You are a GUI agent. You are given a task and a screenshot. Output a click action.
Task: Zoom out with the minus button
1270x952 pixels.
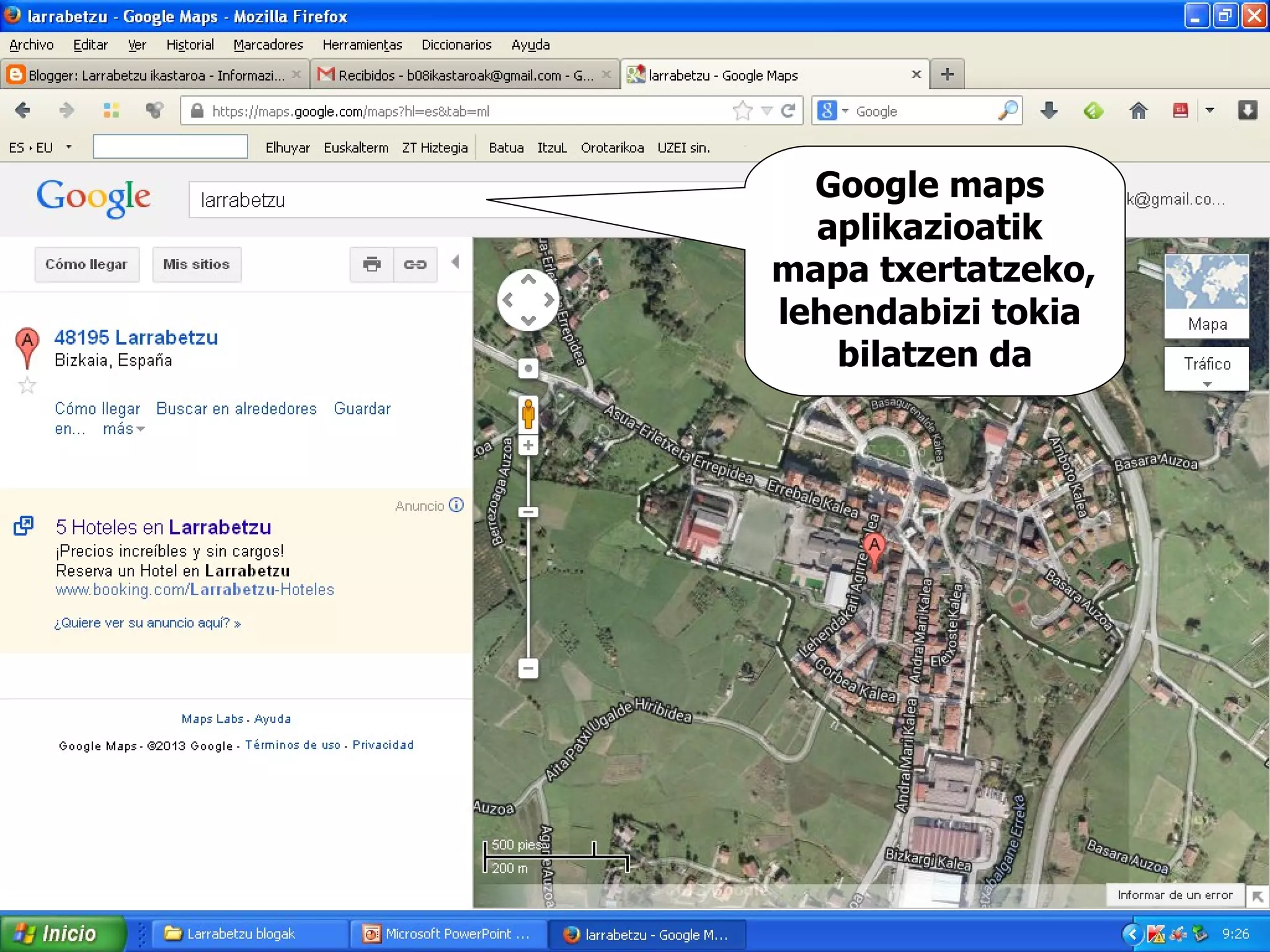pyautogui.click(x=528, y=668)
